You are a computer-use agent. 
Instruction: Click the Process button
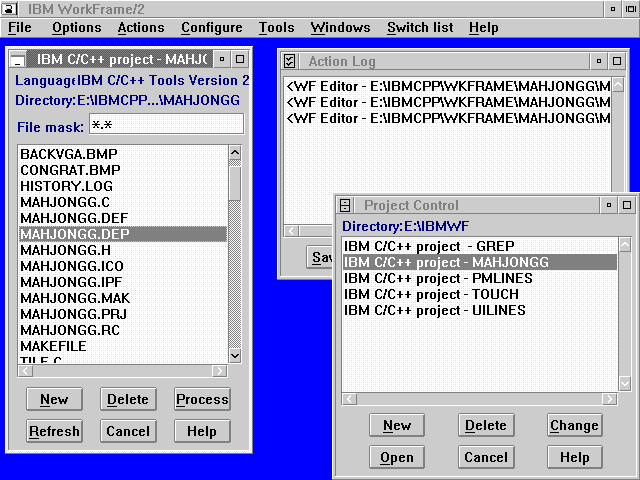202,399
